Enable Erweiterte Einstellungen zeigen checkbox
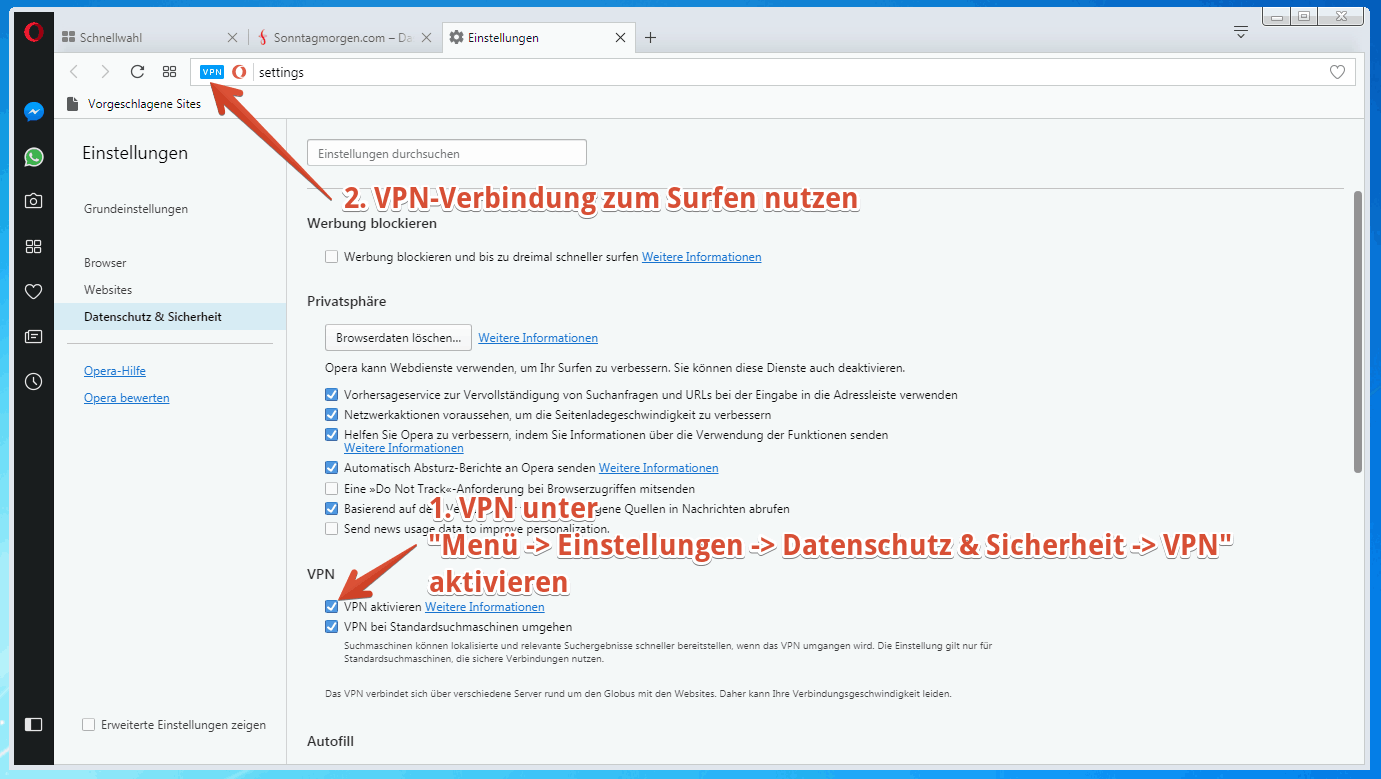This screenshot has height=779, width=1381. point(89,725)
